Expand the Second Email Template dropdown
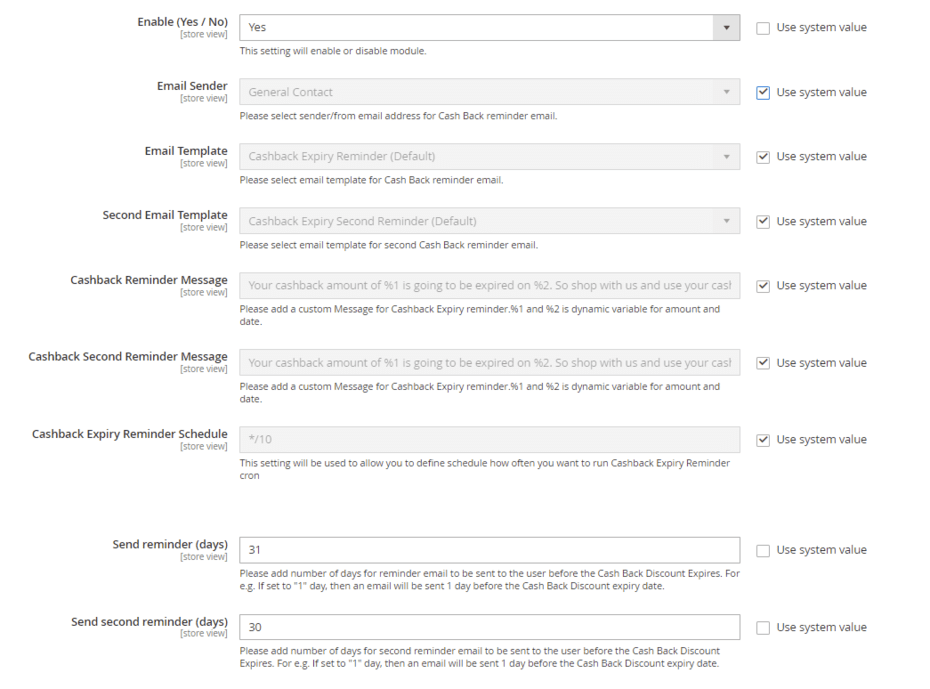Screen dimensions: 930x689 pos(489,221)
